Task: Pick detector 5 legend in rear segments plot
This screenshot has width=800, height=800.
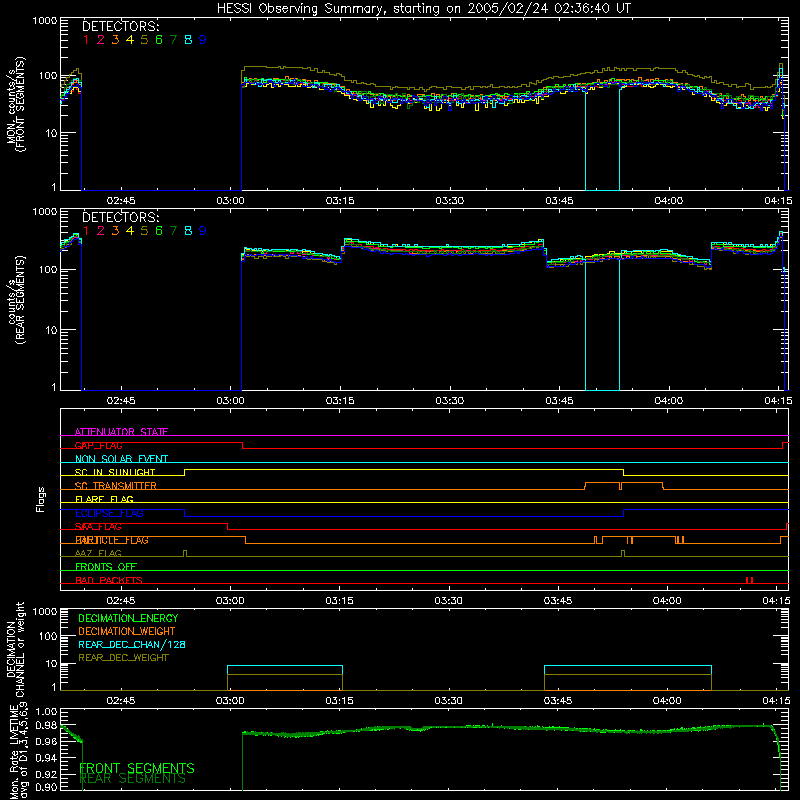Action: point(144,231)
